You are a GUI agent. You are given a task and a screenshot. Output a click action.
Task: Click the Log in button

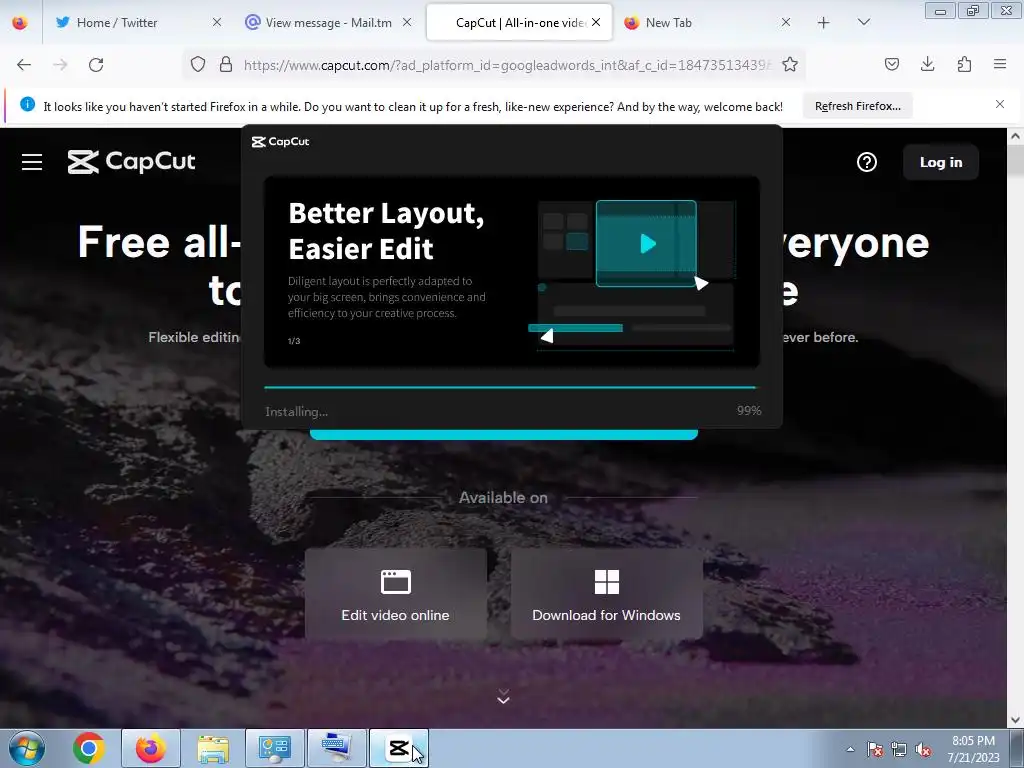pyautogui.click(x=940, y=162)
